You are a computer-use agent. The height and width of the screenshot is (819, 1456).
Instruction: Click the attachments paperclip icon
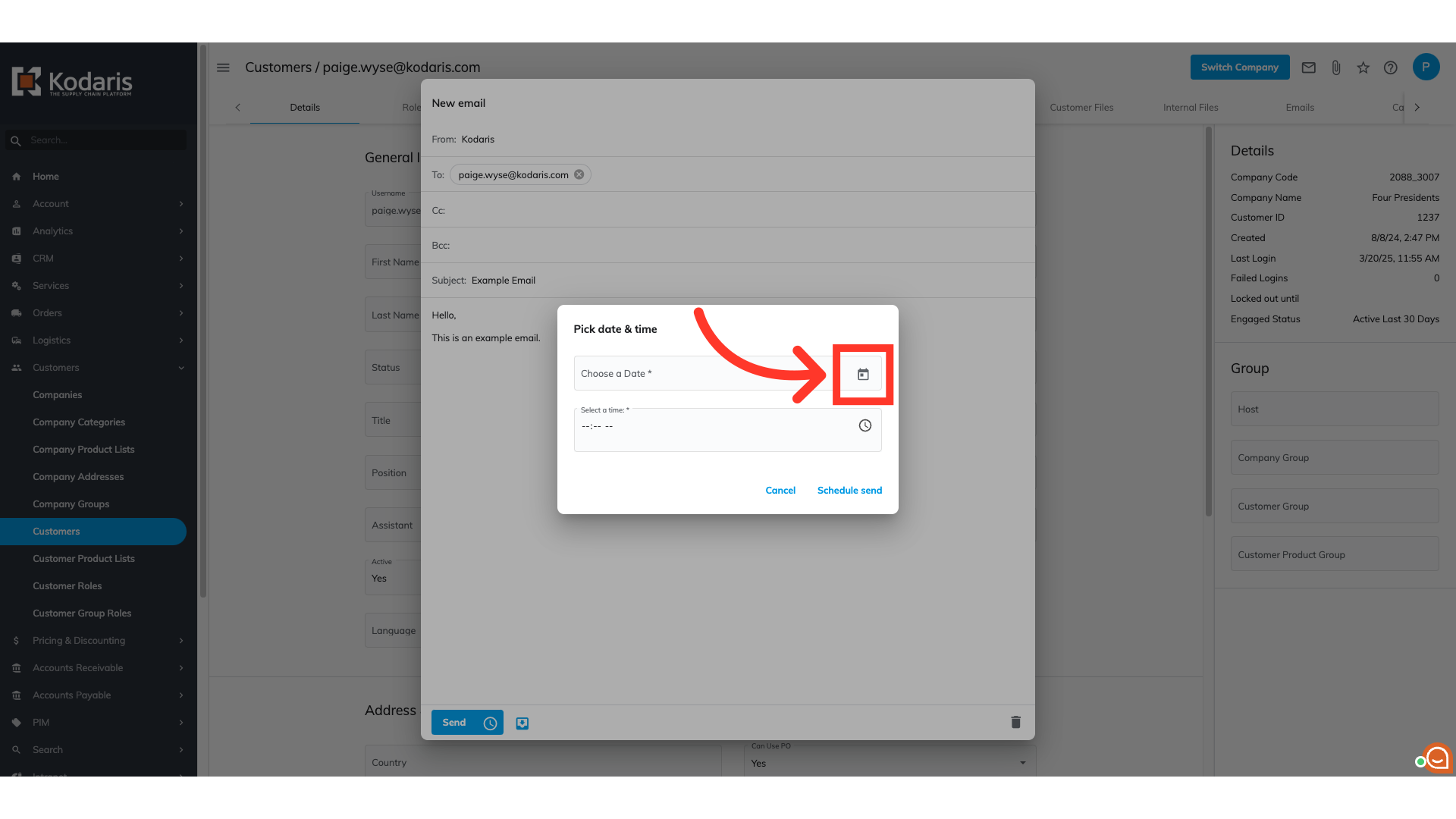point(1336,67)
